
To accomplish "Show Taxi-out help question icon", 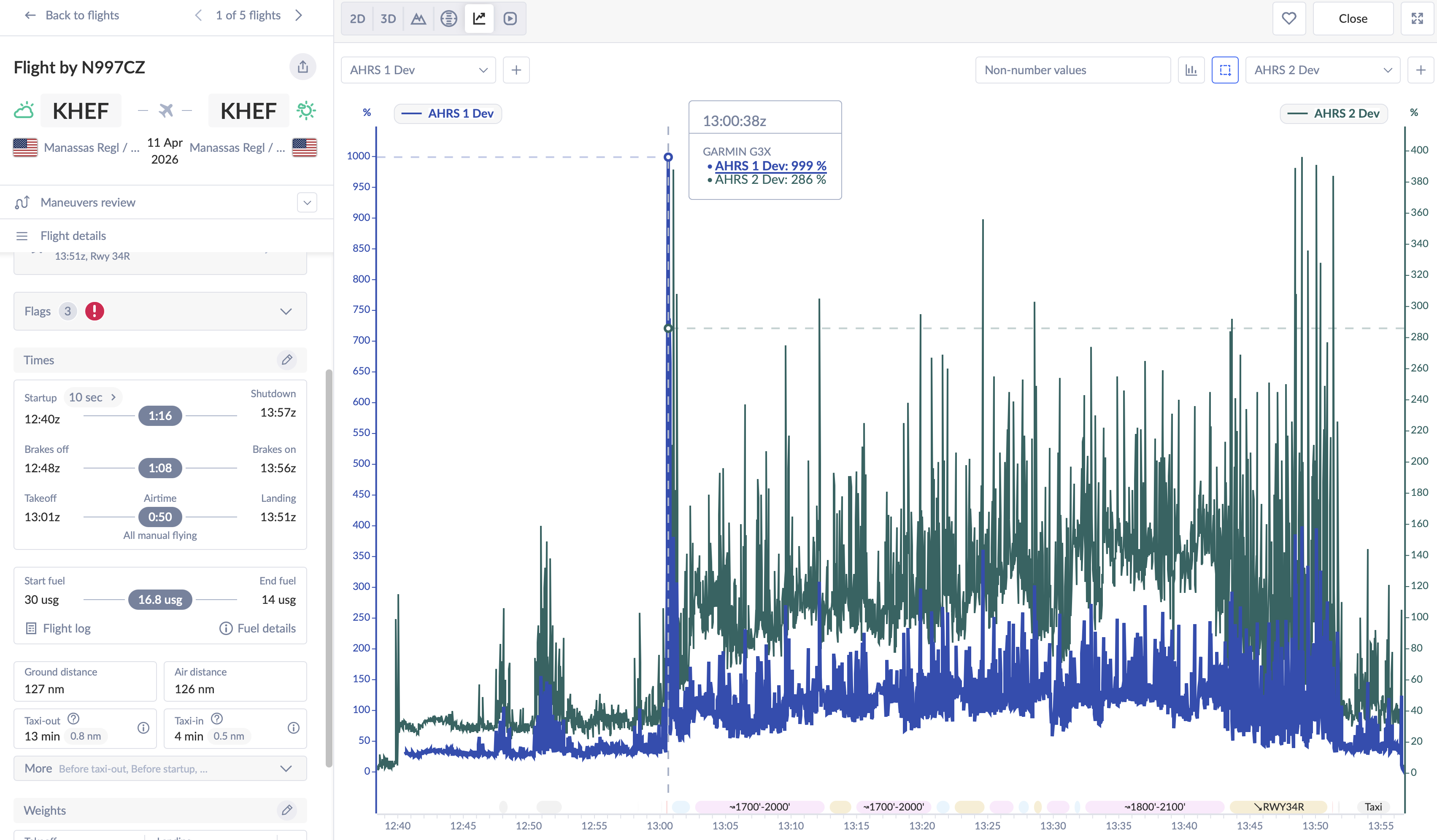I will pos(73,719).
